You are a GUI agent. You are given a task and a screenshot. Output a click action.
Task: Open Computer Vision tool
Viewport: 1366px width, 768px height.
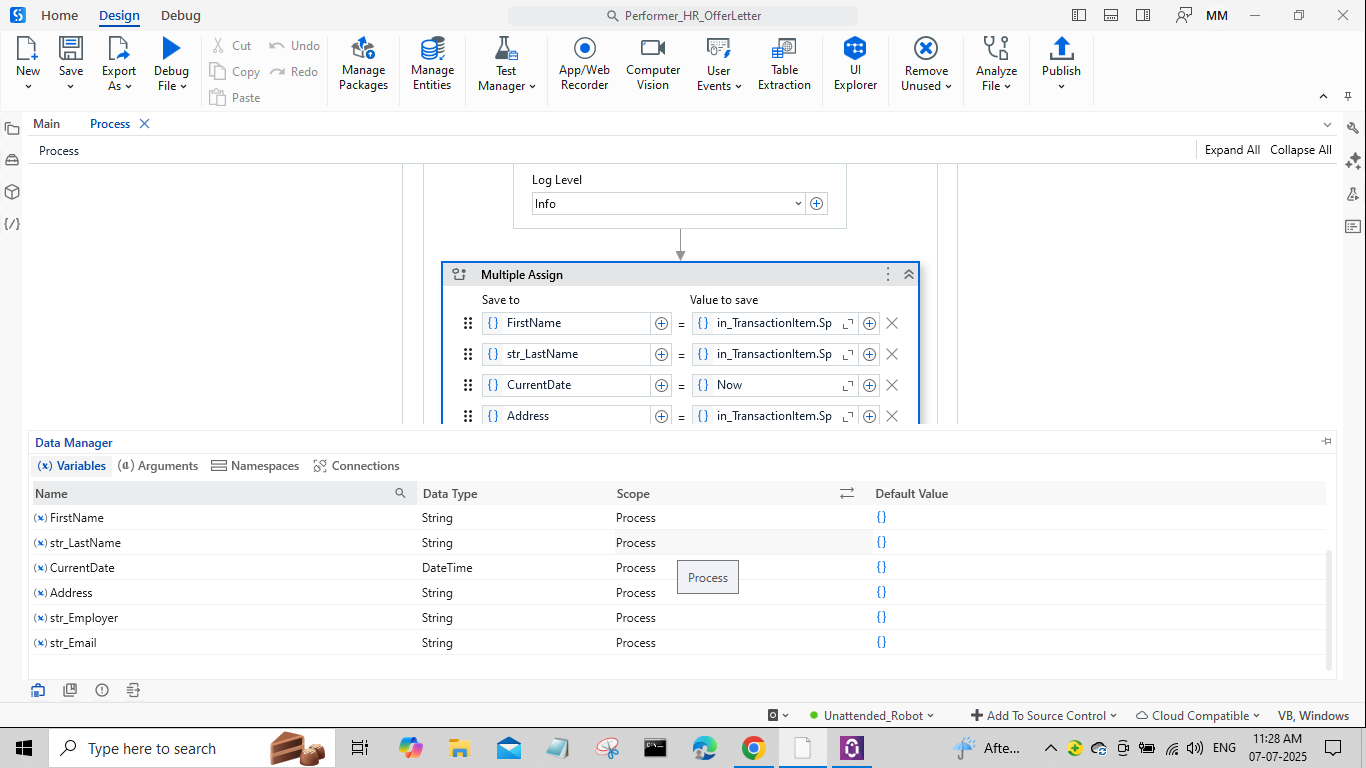tap(653, 64)
